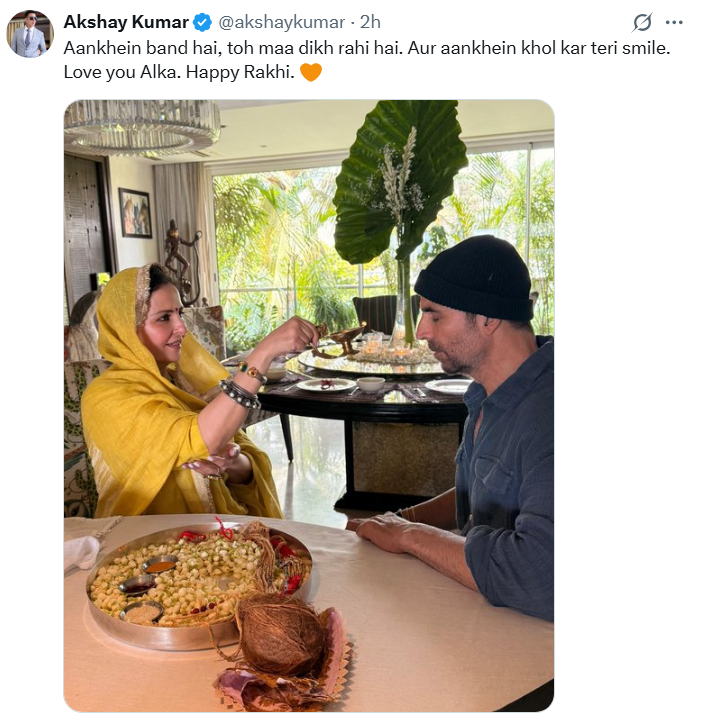
Task: Click the woman's bangled wrist in photo
Action: tap(240, 391)
